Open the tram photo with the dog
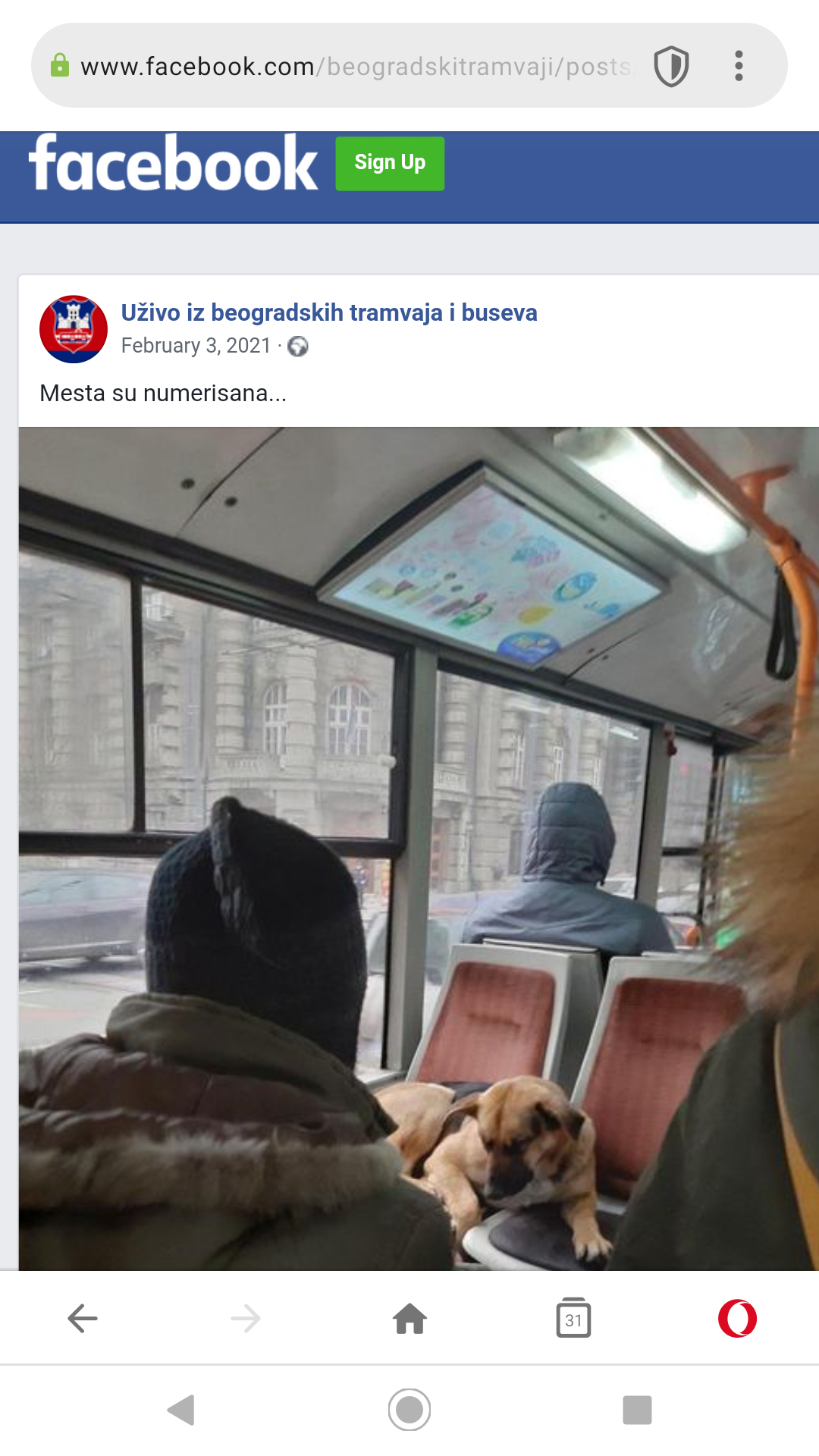This screenshot has height=1456, width=819. (419, 849)
